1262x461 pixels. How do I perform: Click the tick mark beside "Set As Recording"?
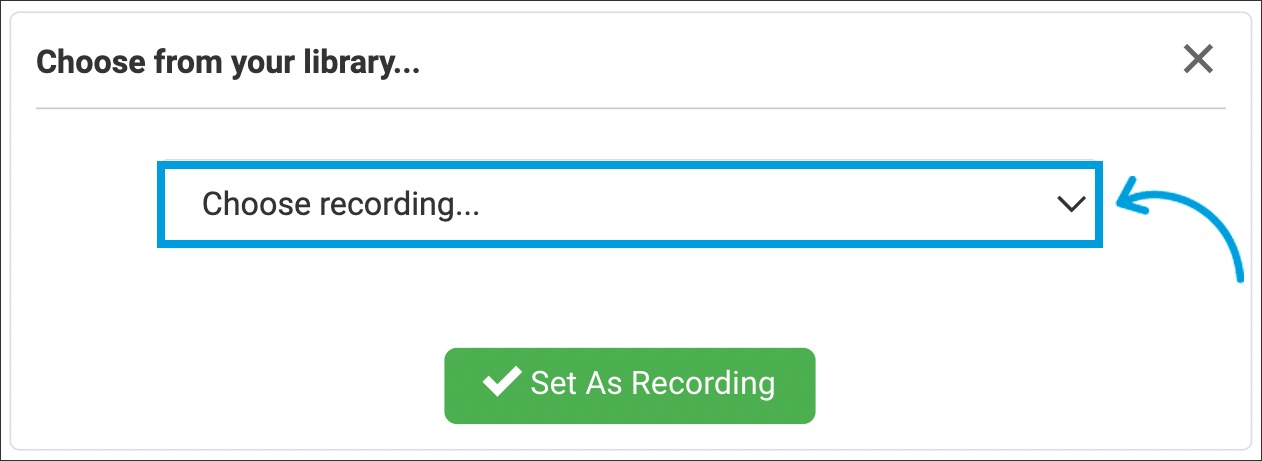(x=500, y=383)
